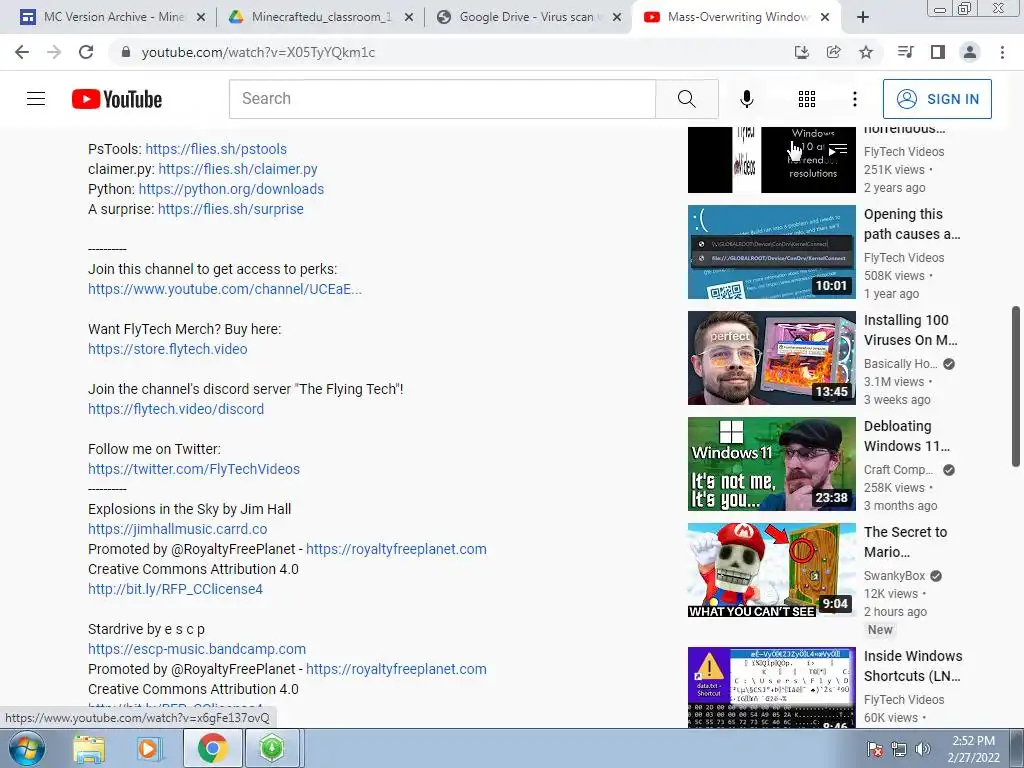Open store.flytech.video merch link
The height and width of the screenshot is (768, 1024).
coord(168,349)
